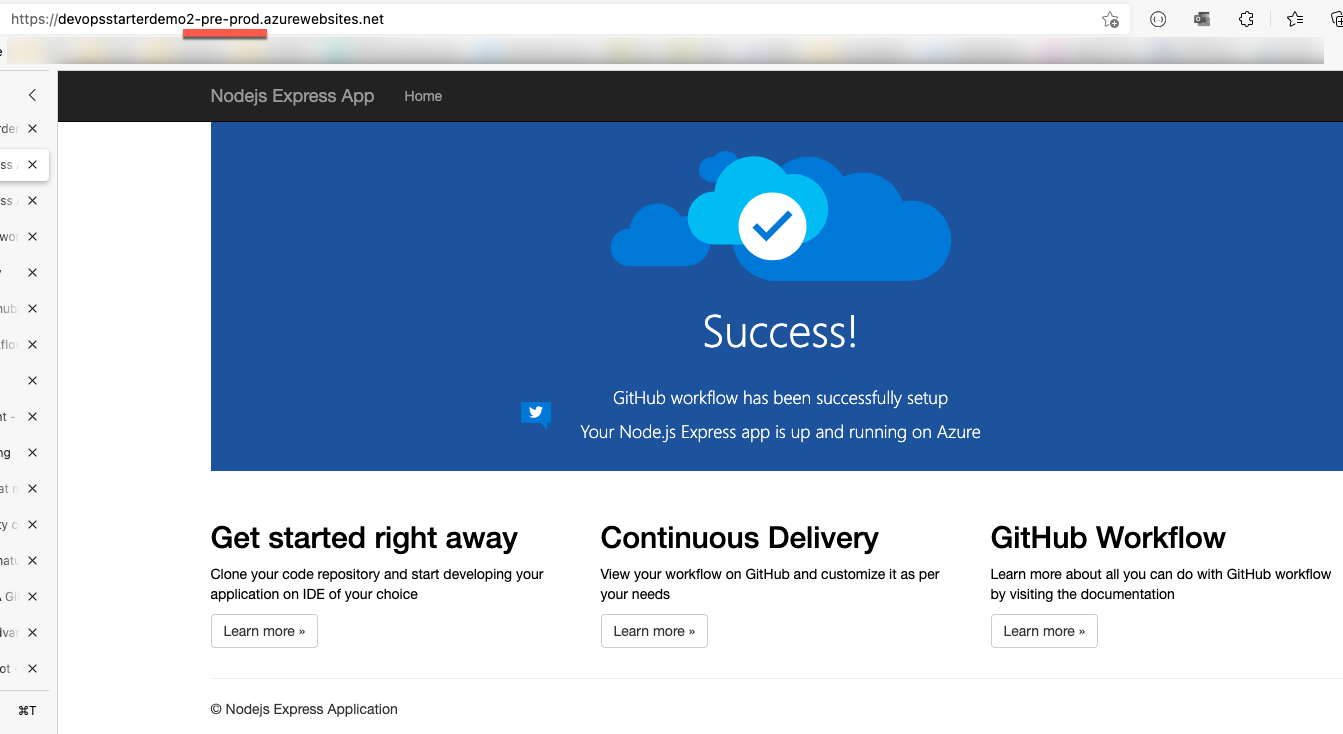Click Learn more under Get started right away
The image size is (1343, 734).
[x=264, y=631]
